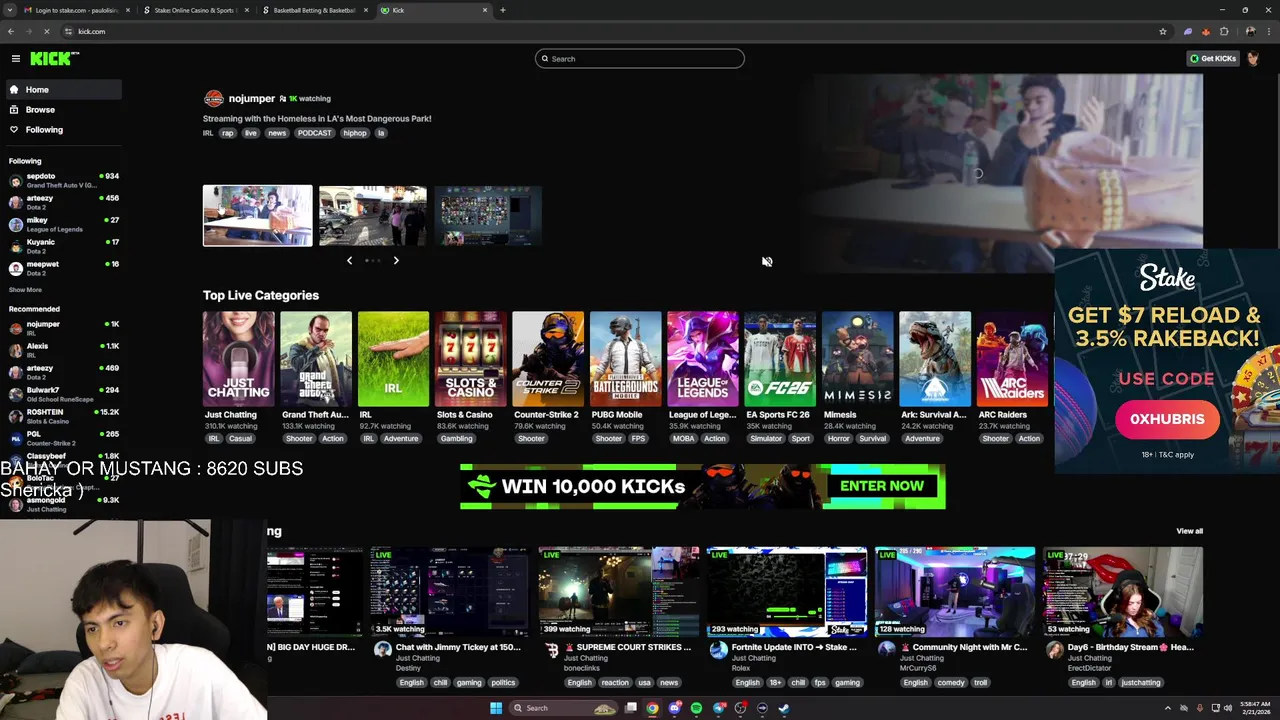Image resolution: width=1280 pixels, height=720 pixels.
Task: Open a new browser tab
Action: point(503,10)
